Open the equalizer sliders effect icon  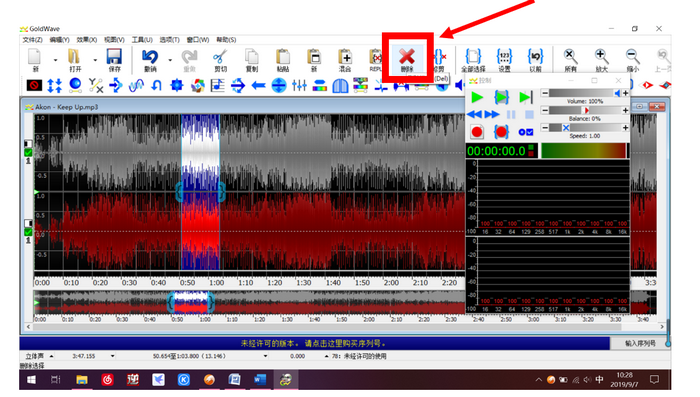point(299,85)
